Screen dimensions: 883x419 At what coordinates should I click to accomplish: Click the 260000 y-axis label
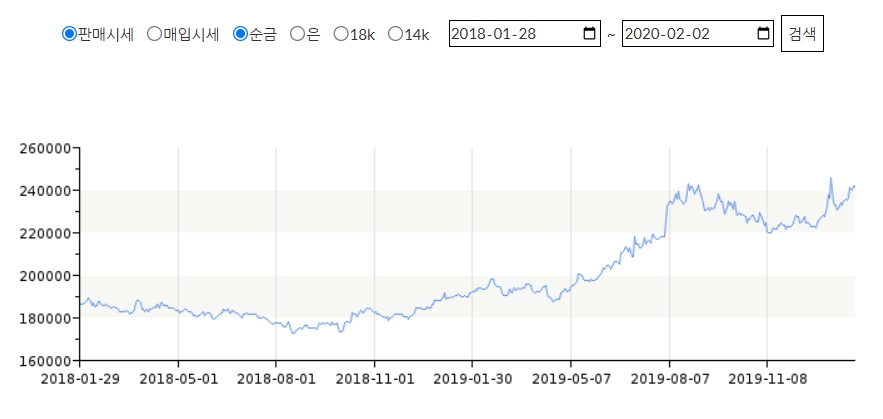[x=45, y=149]
